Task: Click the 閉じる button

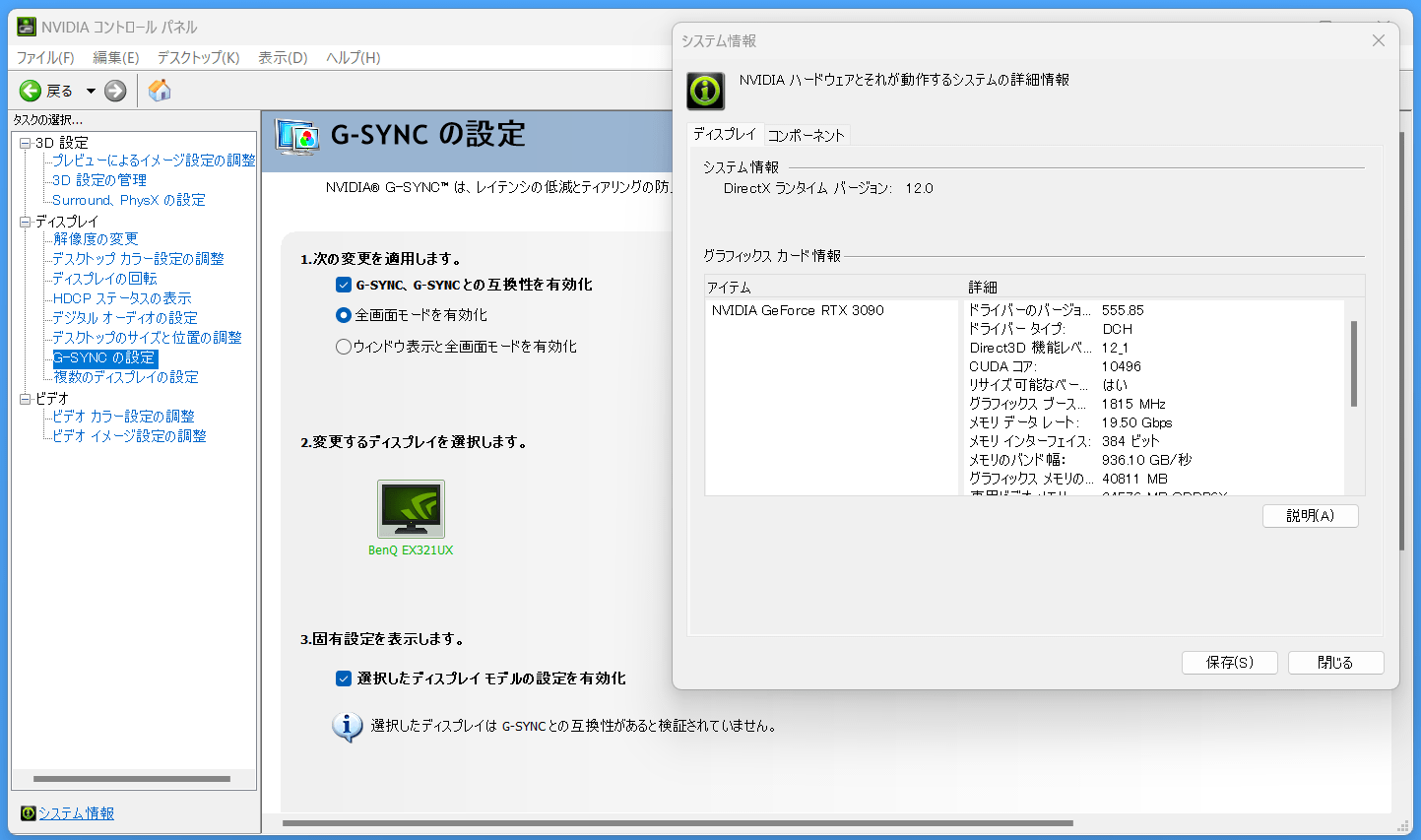Action: click(x=1335, y=663)
